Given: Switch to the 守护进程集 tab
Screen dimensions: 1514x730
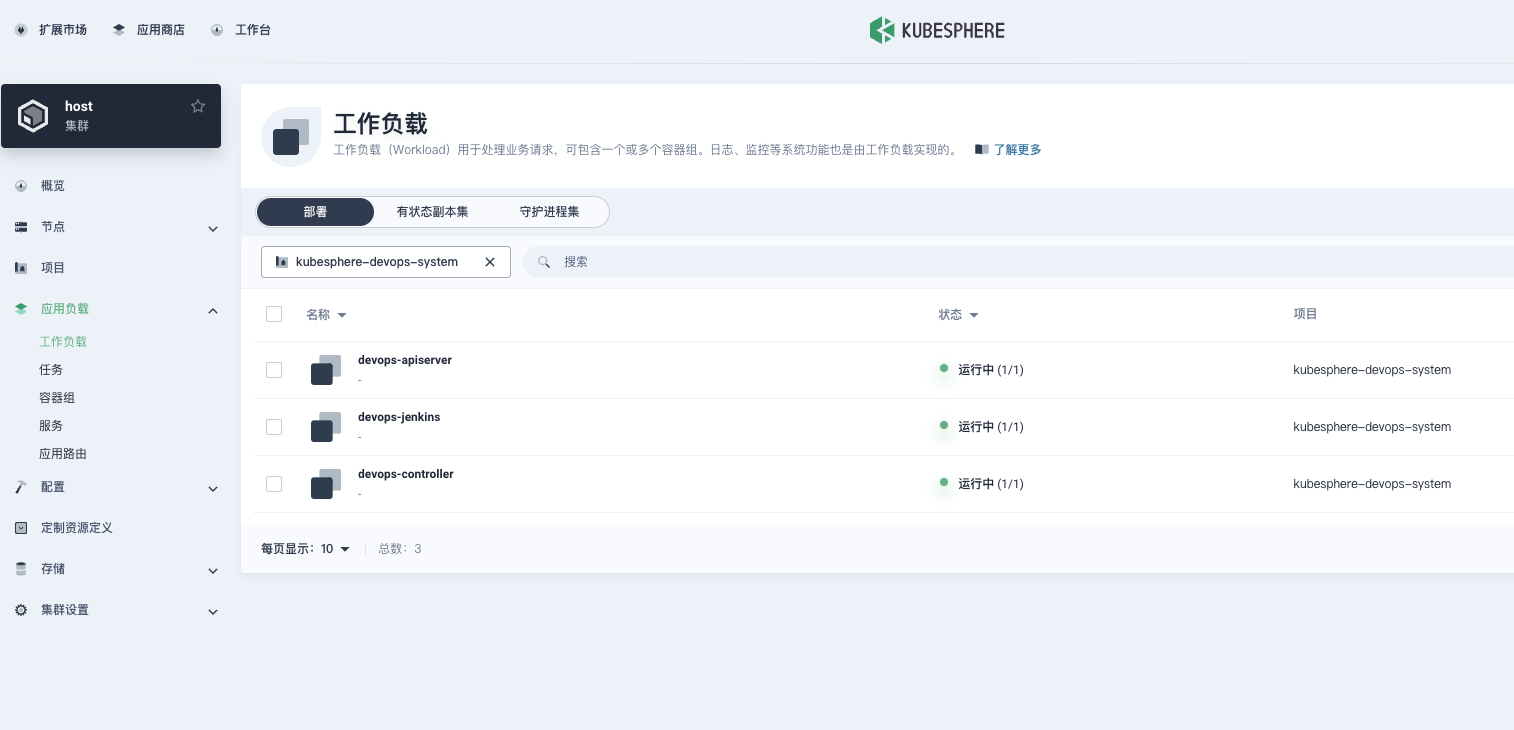Looking at the screenshot, I should tap(549, 212).
